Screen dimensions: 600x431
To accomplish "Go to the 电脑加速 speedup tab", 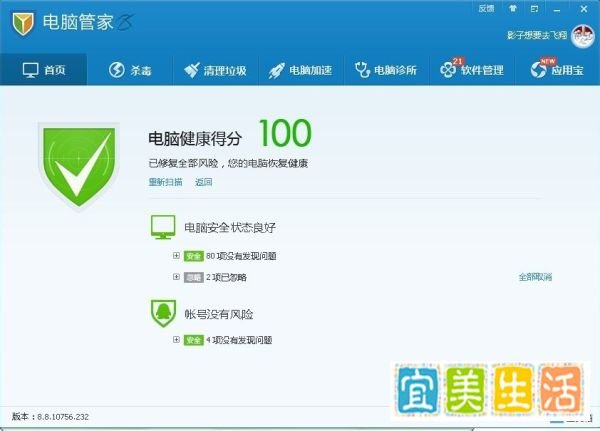I will tap(301, 70).
